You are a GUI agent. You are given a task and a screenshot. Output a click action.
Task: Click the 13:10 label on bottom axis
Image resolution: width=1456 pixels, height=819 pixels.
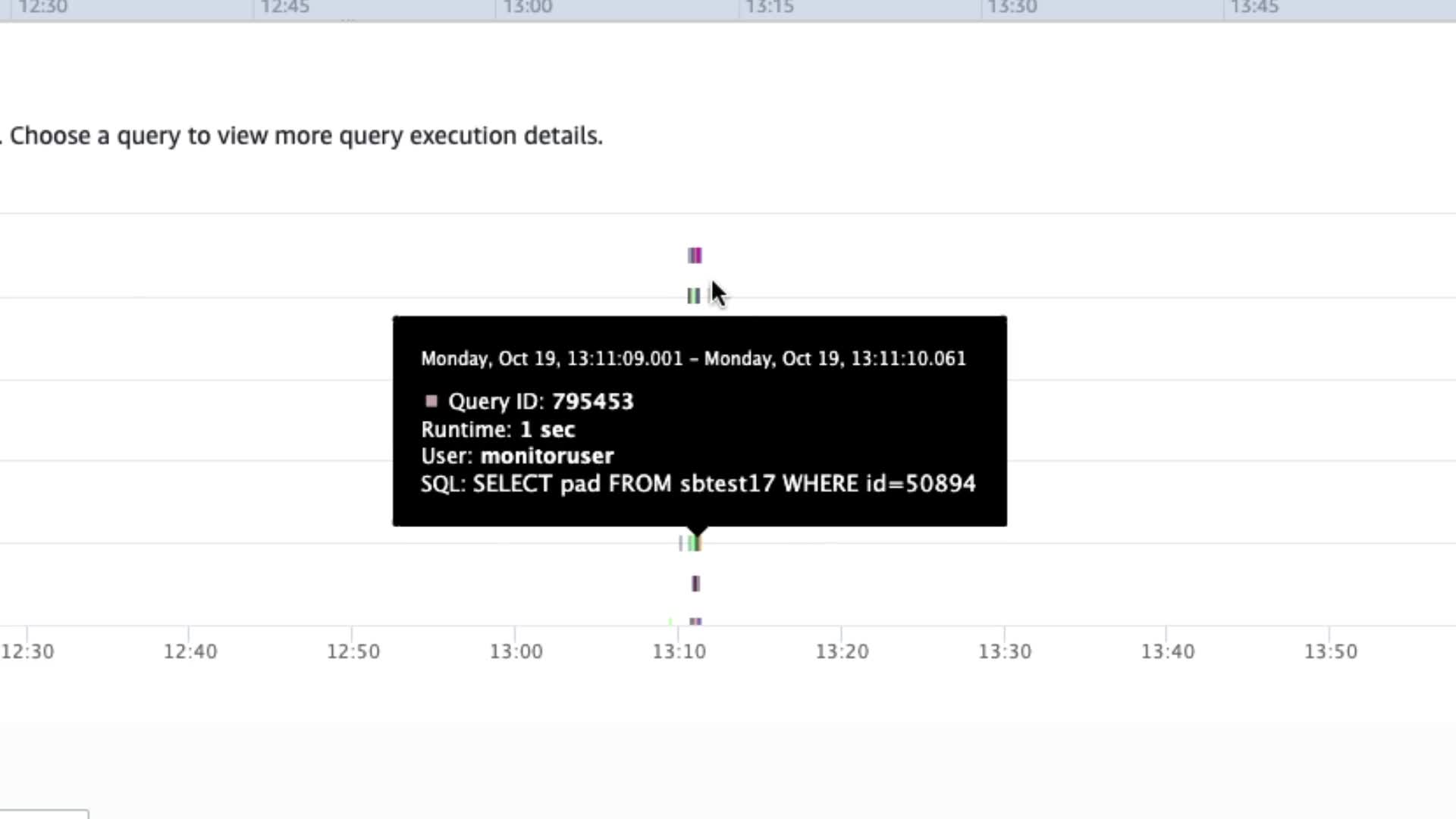click(x=679, y=651)
